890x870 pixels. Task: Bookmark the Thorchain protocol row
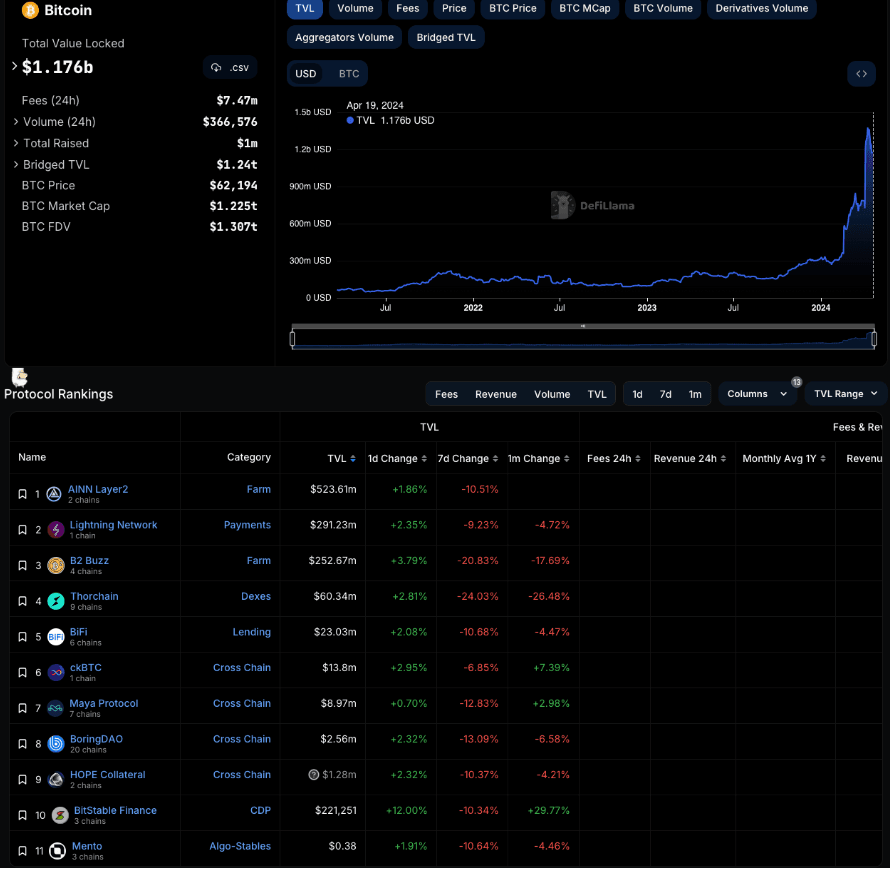tap(22, 601)
